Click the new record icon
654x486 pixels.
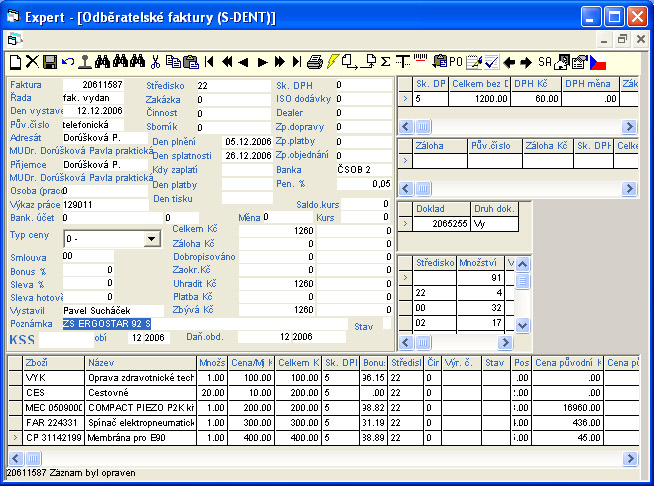click(14, 62)
